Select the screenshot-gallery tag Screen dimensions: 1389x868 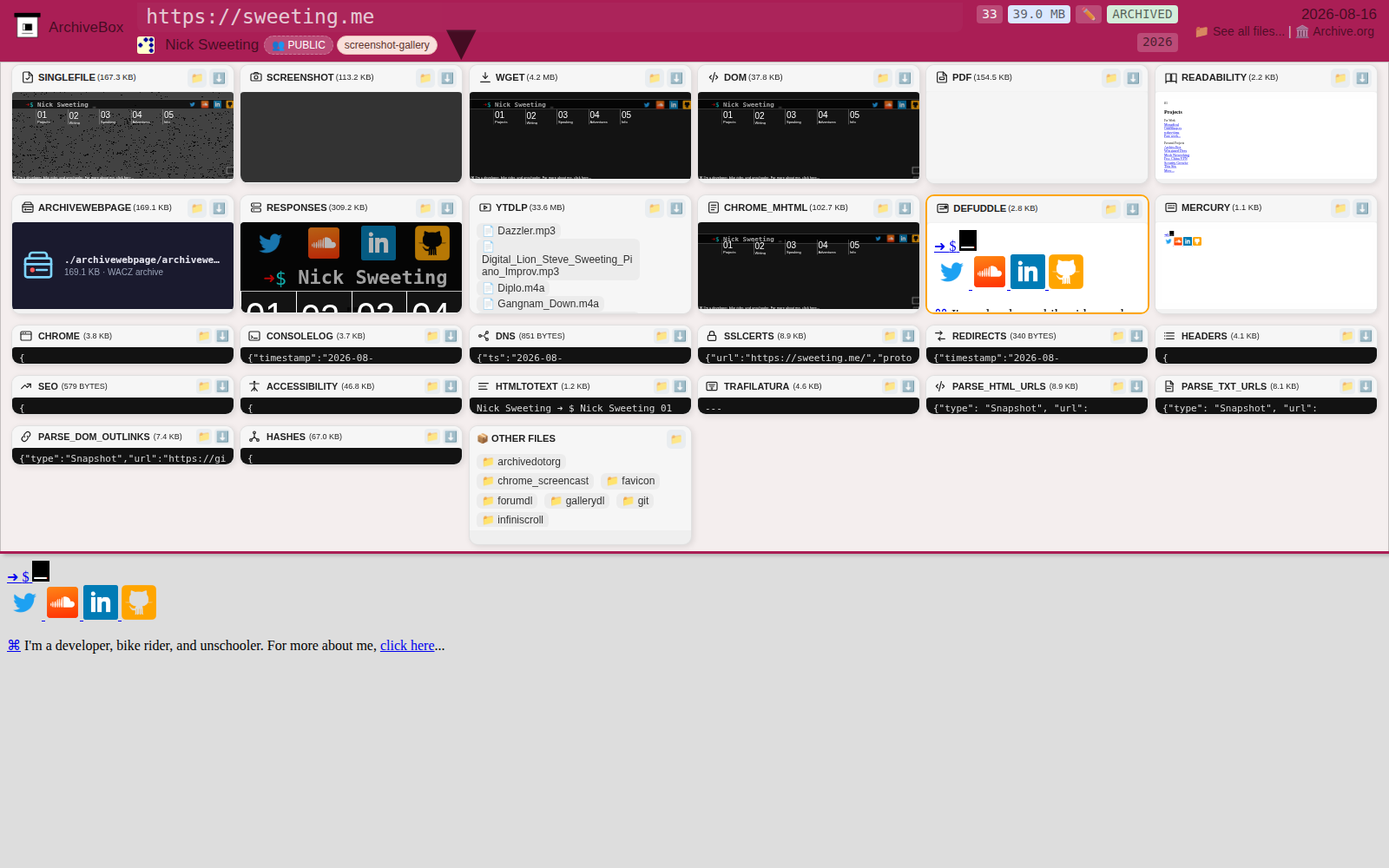point(386,45)
